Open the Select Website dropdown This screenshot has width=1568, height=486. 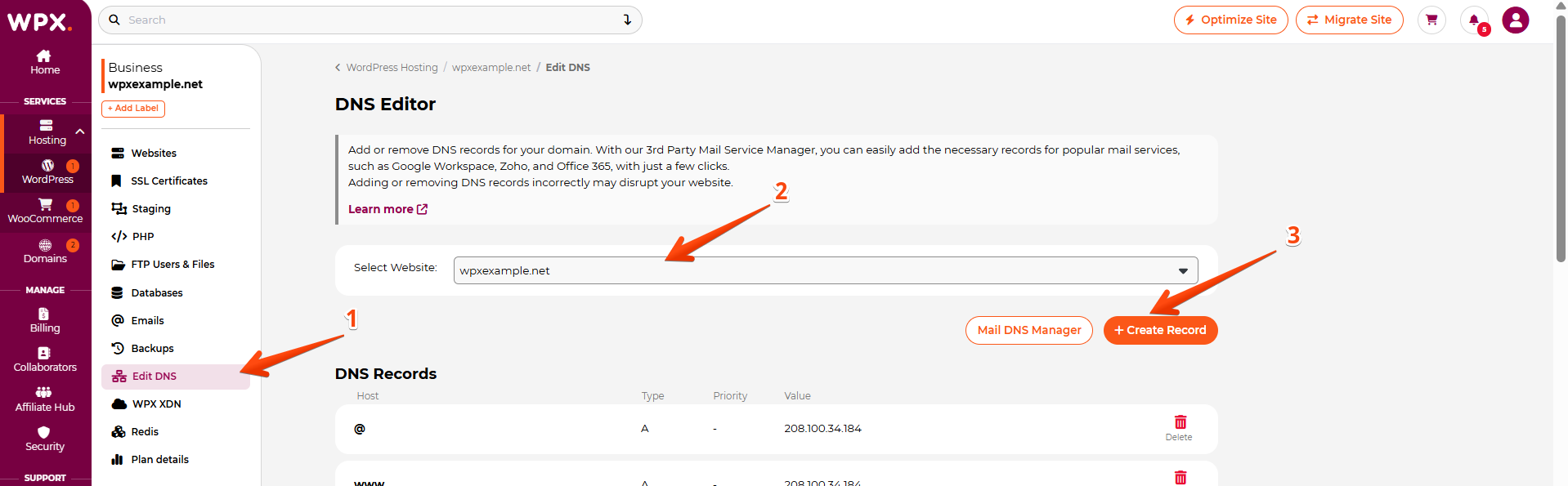pyautogui.click(x=825, y=270)
